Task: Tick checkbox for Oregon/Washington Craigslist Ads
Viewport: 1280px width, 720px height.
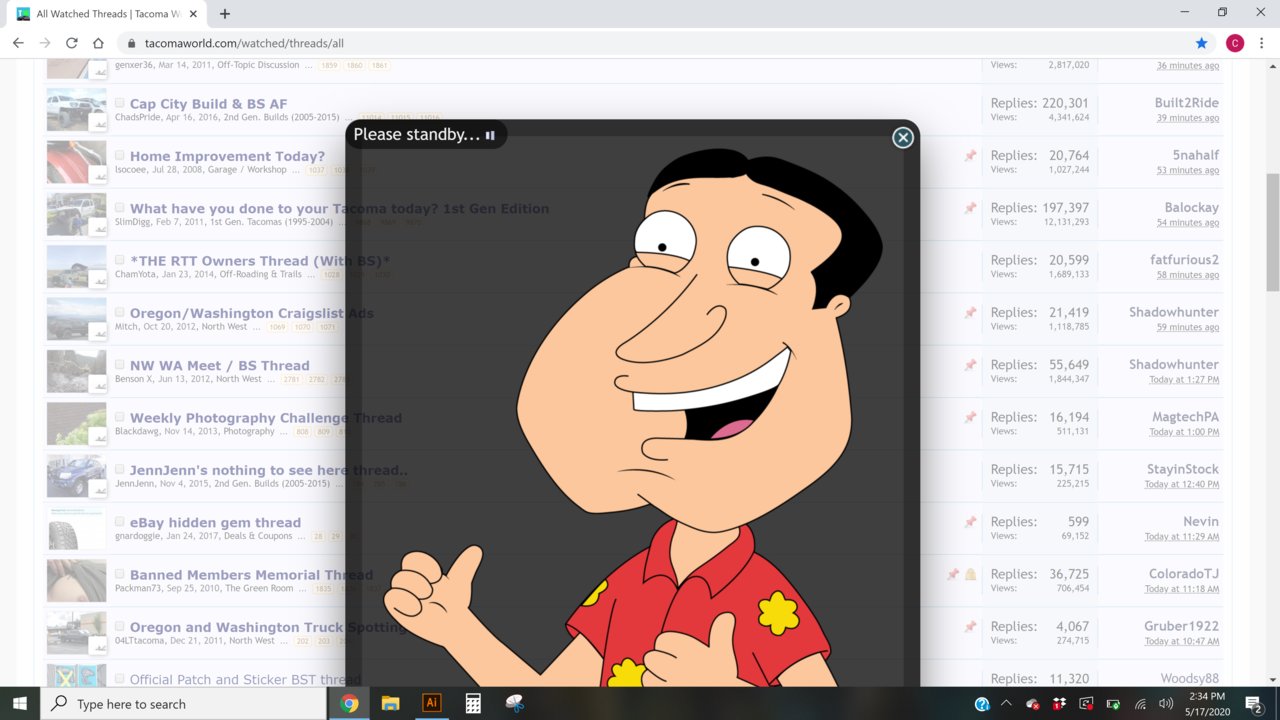Action: (x=120, y=312)
